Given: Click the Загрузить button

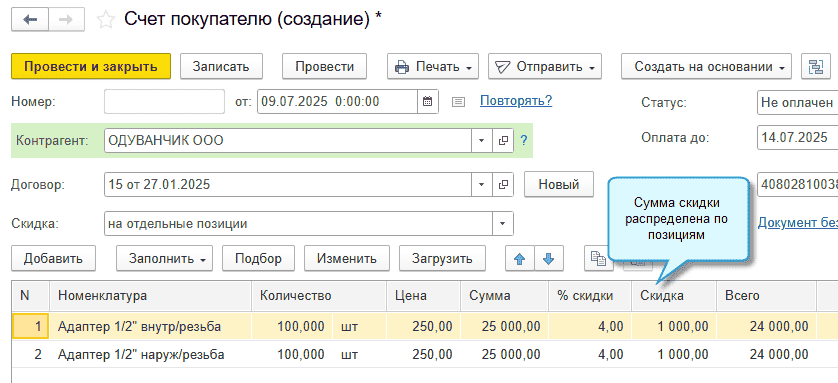Looking at the screenshot, I should coord(442,259).
